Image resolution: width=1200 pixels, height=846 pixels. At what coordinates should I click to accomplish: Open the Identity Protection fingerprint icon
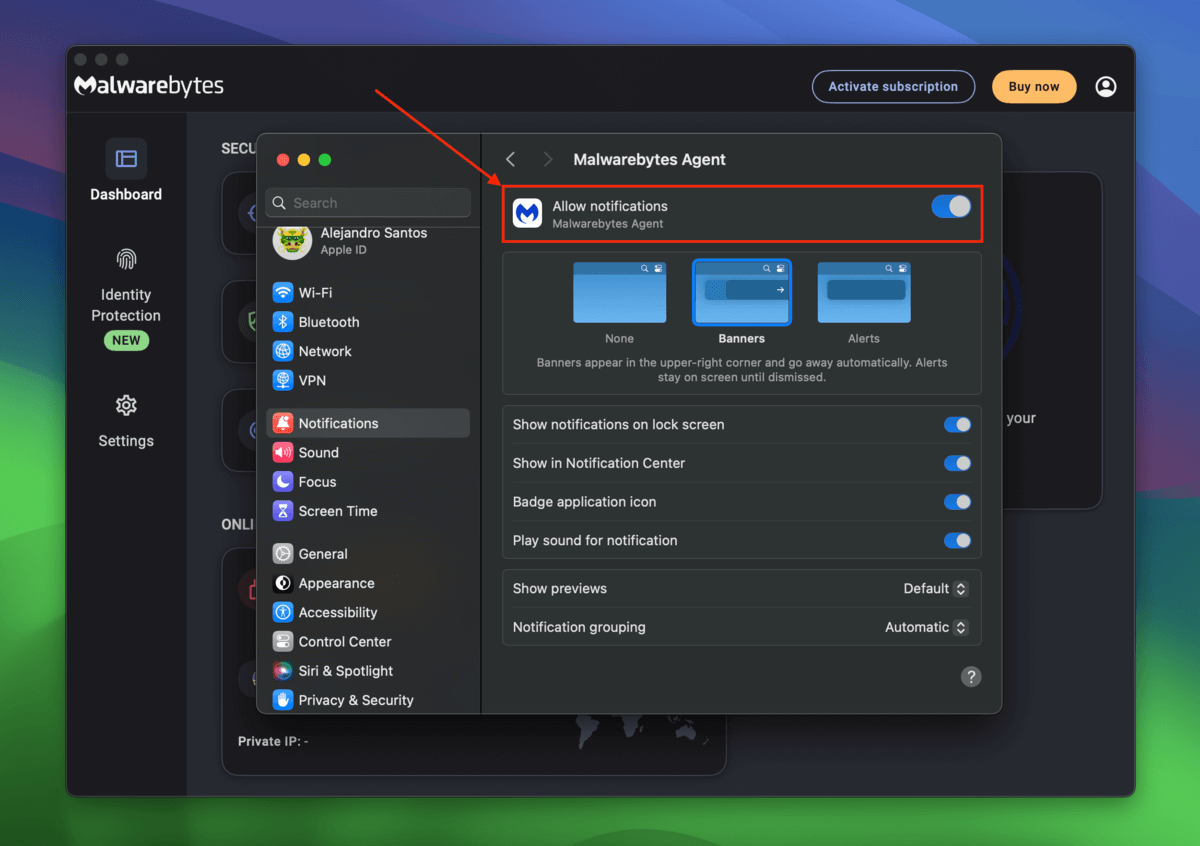126,260
